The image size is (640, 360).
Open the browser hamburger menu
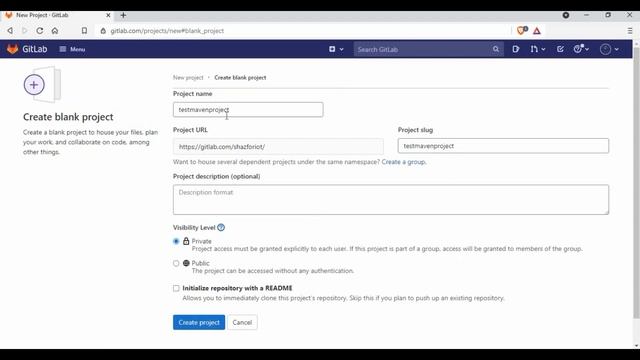[x=630, y=31]
